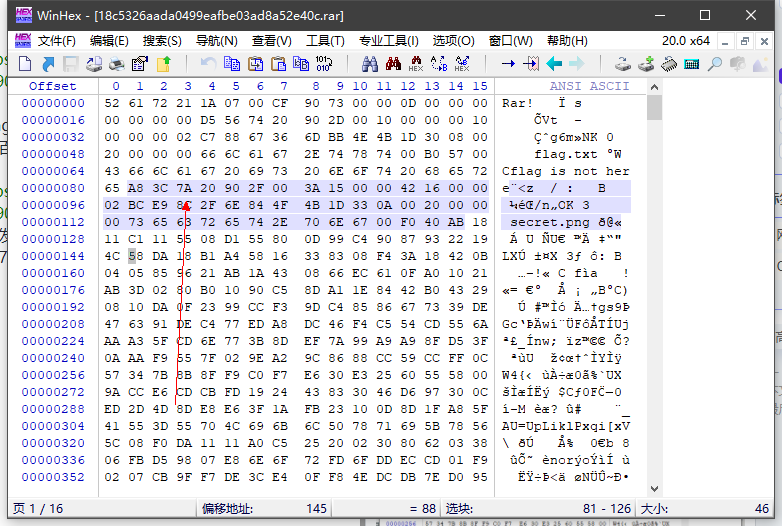The height and width of the screenshot is (526, 782).
Task: Undo the last edit with the curved arrow
Action: (x=208, y=64)
